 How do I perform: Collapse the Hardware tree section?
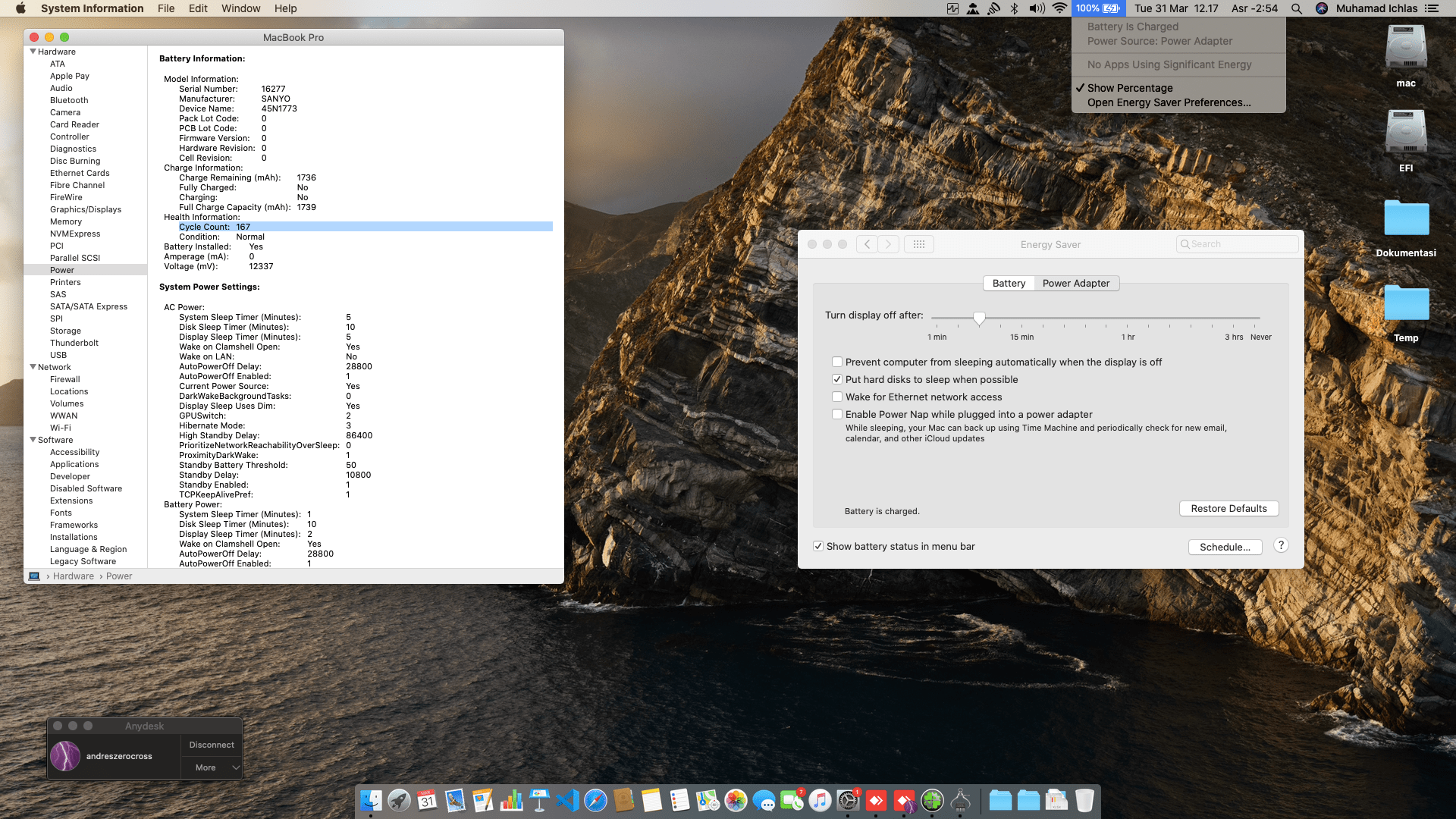[33, 52]
